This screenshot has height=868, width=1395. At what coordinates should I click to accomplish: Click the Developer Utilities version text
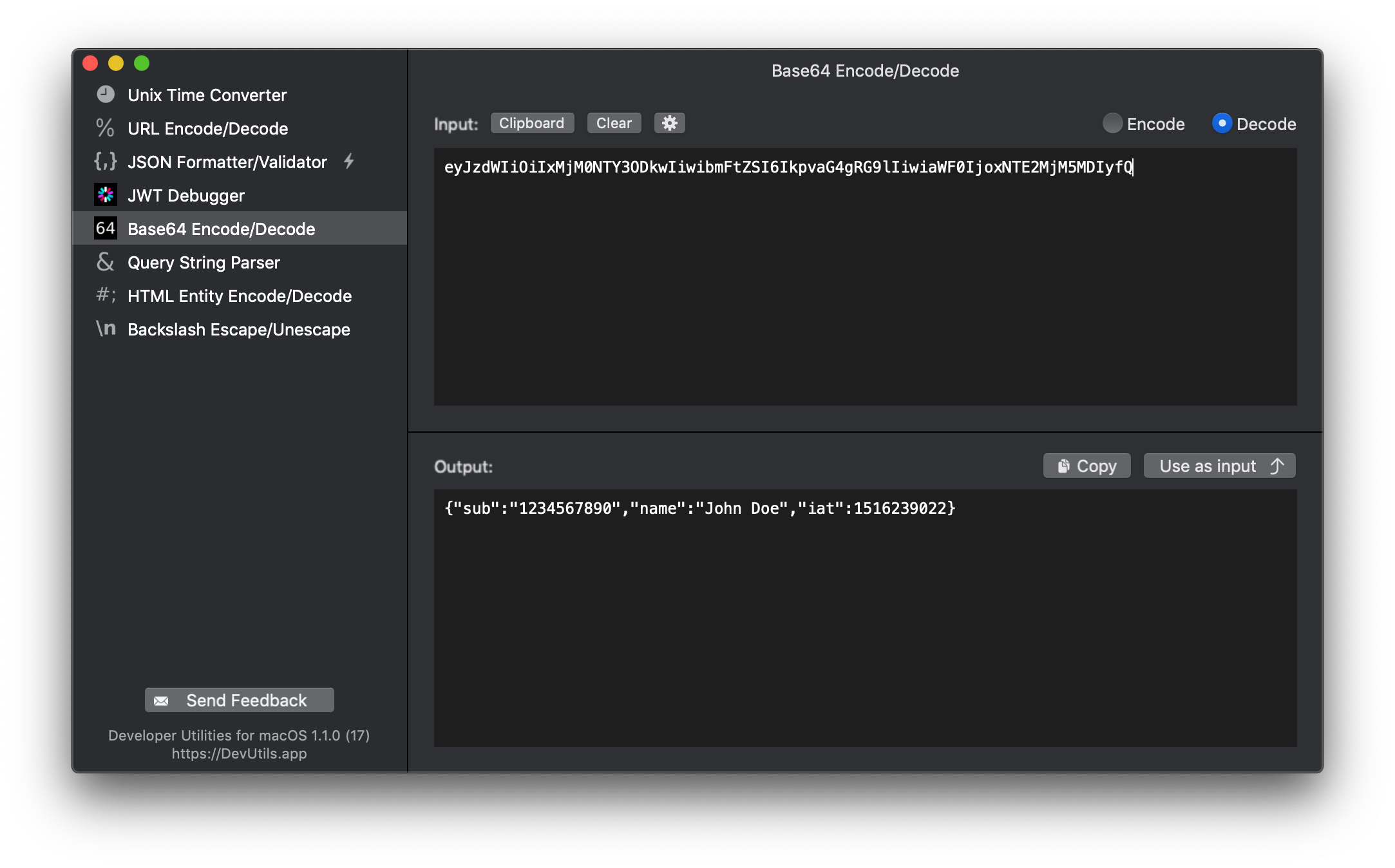(240, 735)
